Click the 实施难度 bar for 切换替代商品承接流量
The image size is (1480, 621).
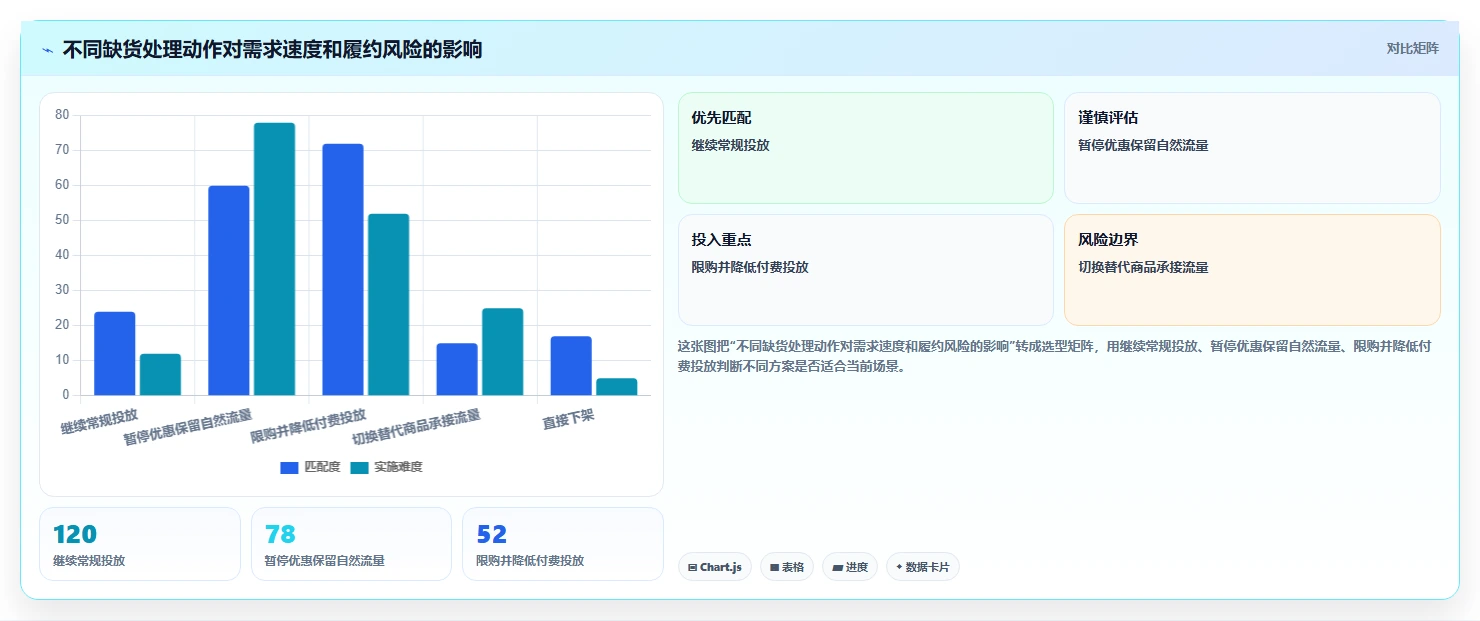502,352
